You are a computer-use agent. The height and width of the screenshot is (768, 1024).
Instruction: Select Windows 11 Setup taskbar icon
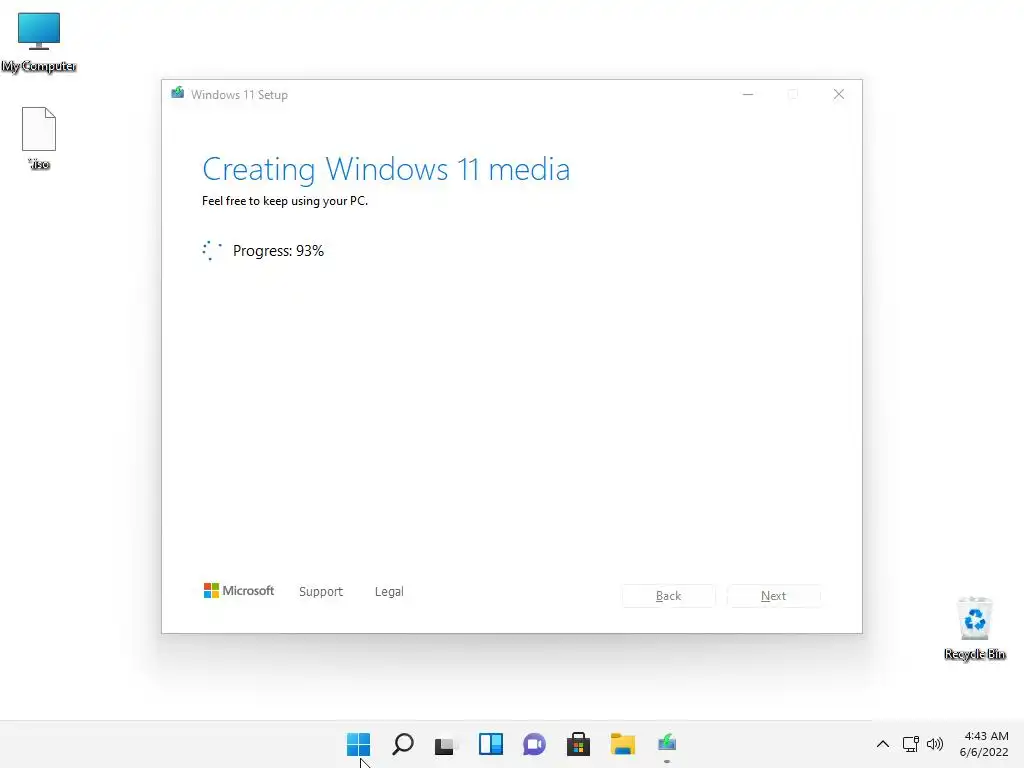(667, 744)
